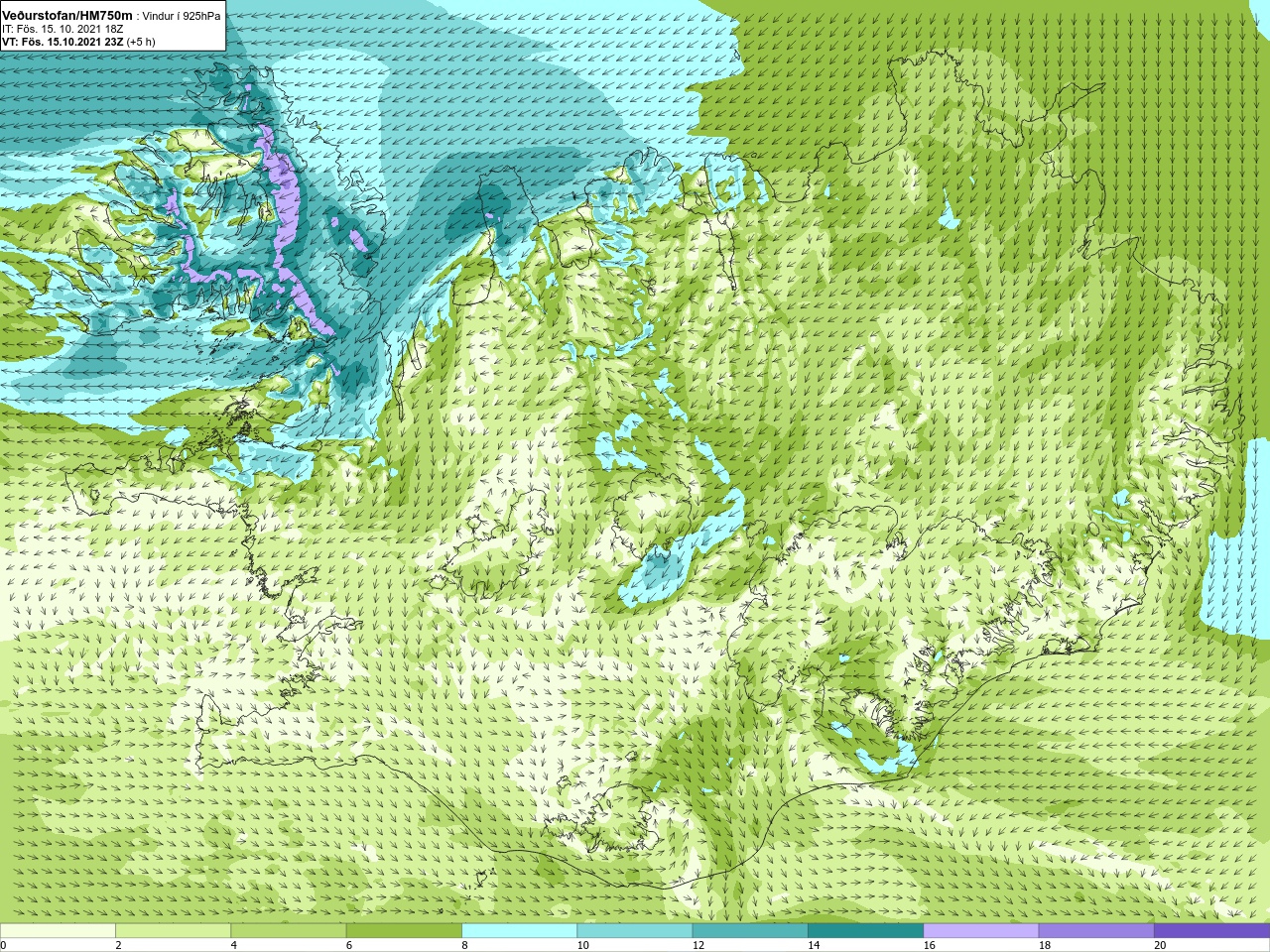Pick the 10–12 light teal legend swatch
Viewport: 1270px width, 952px height.
[635, 931]
